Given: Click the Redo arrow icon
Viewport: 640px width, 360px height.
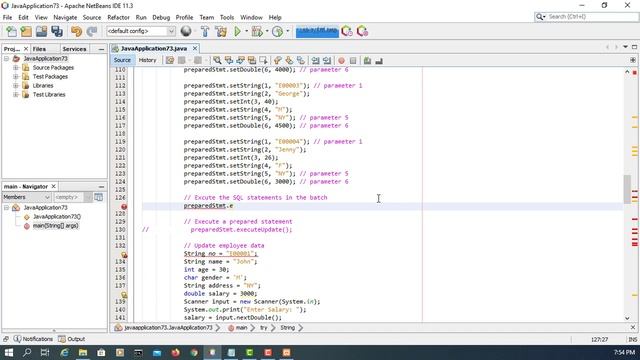Looking at the screenshot, I should [92, 31].
